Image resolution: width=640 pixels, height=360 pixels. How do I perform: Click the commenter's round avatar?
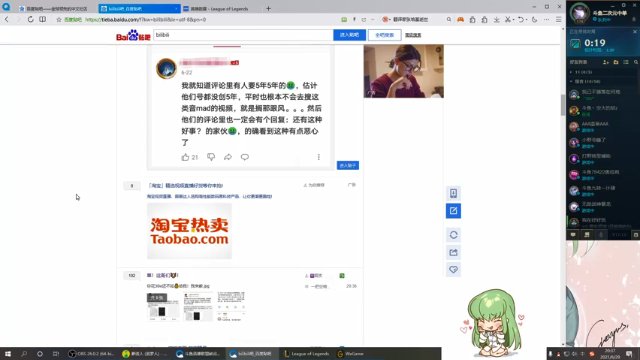click(x=166, y=68)
